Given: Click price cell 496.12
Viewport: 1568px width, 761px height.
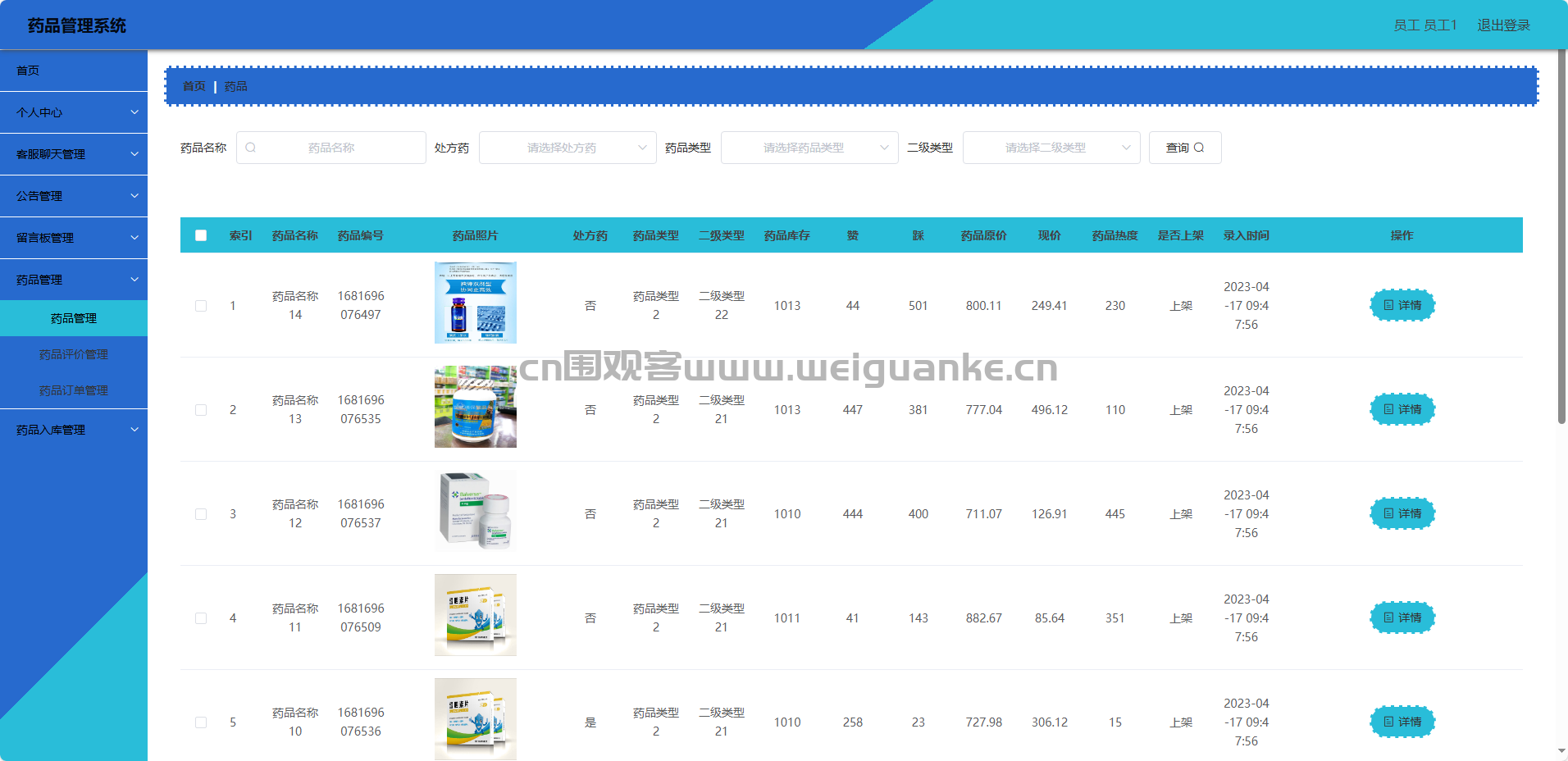Looking at the screenshot, I should (1050, 410).
